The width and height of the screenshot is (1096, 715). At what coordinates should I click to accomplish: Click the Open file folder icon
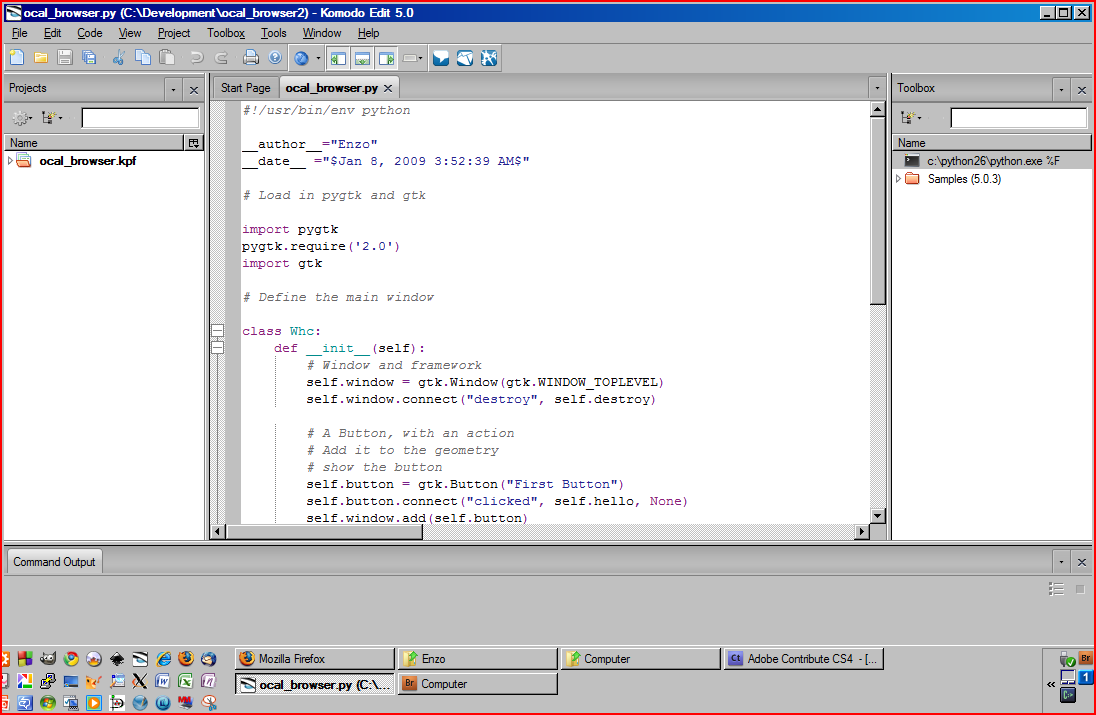tap(41, 58)
